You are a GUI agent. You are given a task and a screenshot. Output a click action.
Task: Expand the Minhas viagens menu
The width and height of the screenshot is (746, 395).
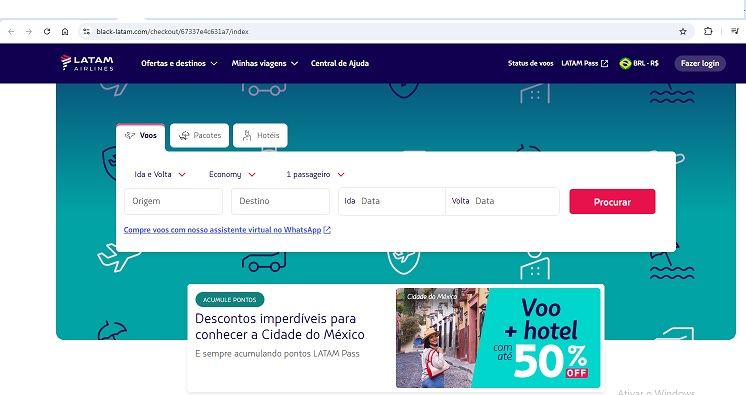pos(265,63)
